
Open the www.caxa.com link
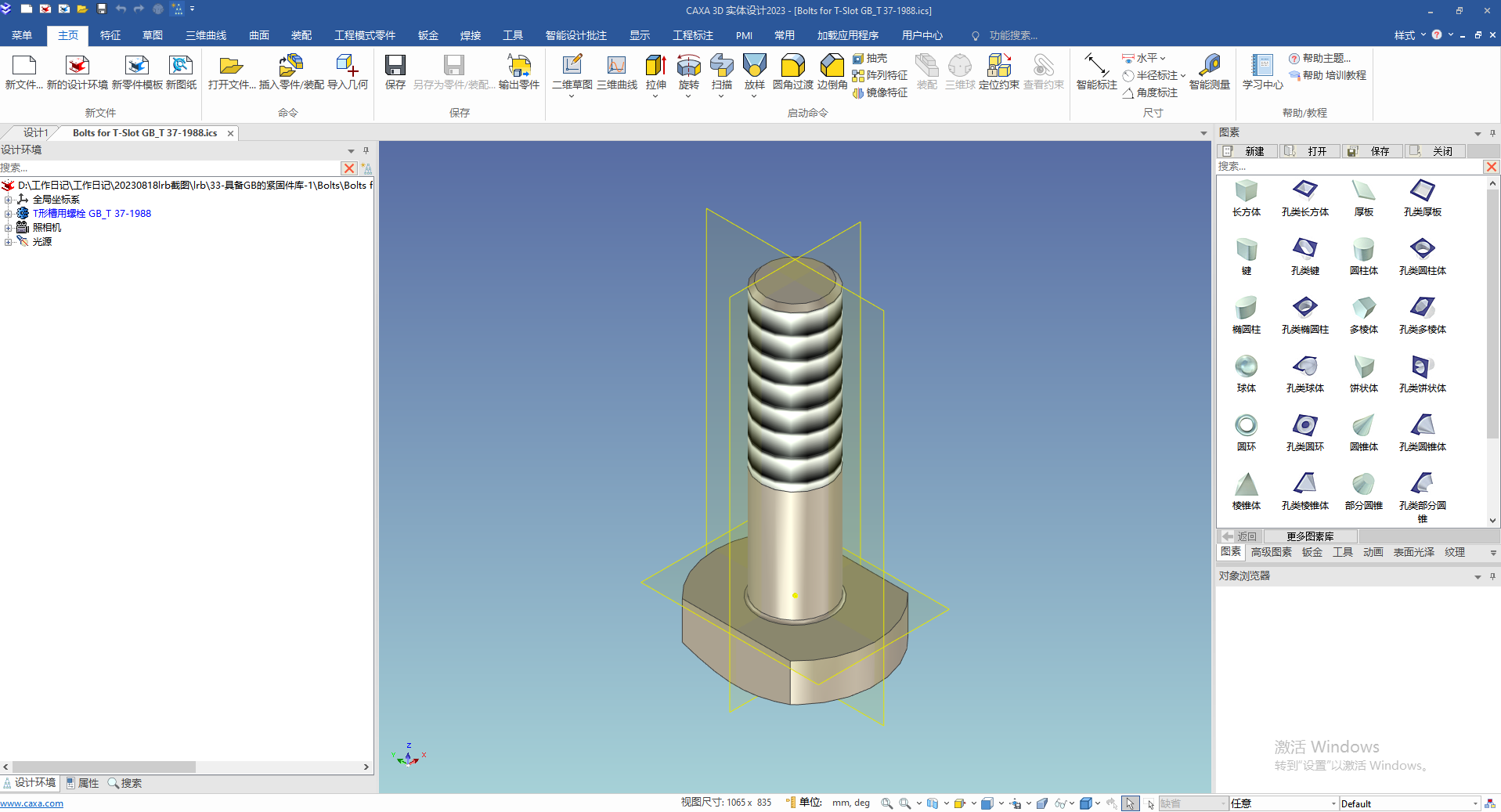point(32,803)
